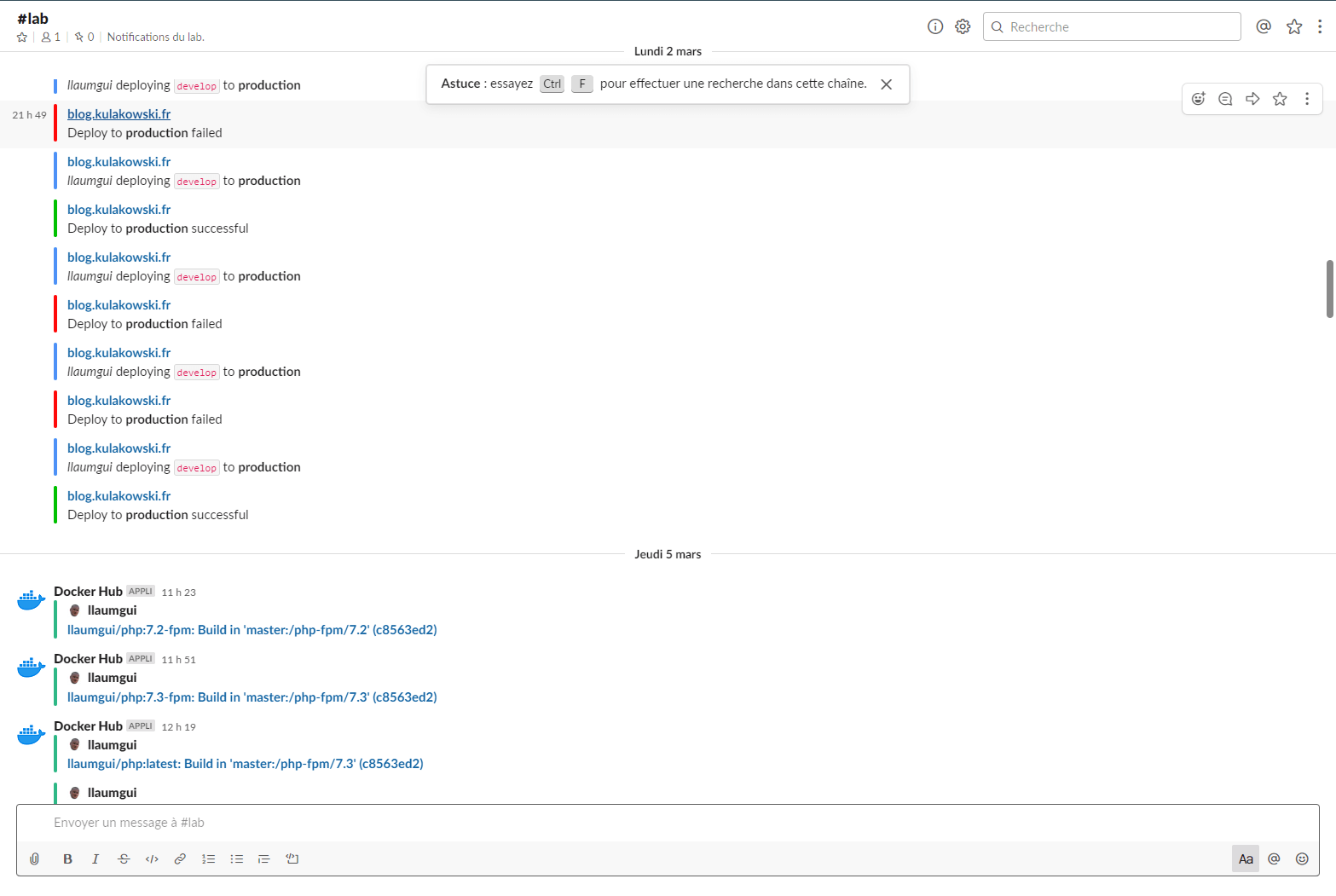Add reaction to the hovered message
Image resolution: width=1336 pixels, height=896 pixels.
click(1198, 99)
